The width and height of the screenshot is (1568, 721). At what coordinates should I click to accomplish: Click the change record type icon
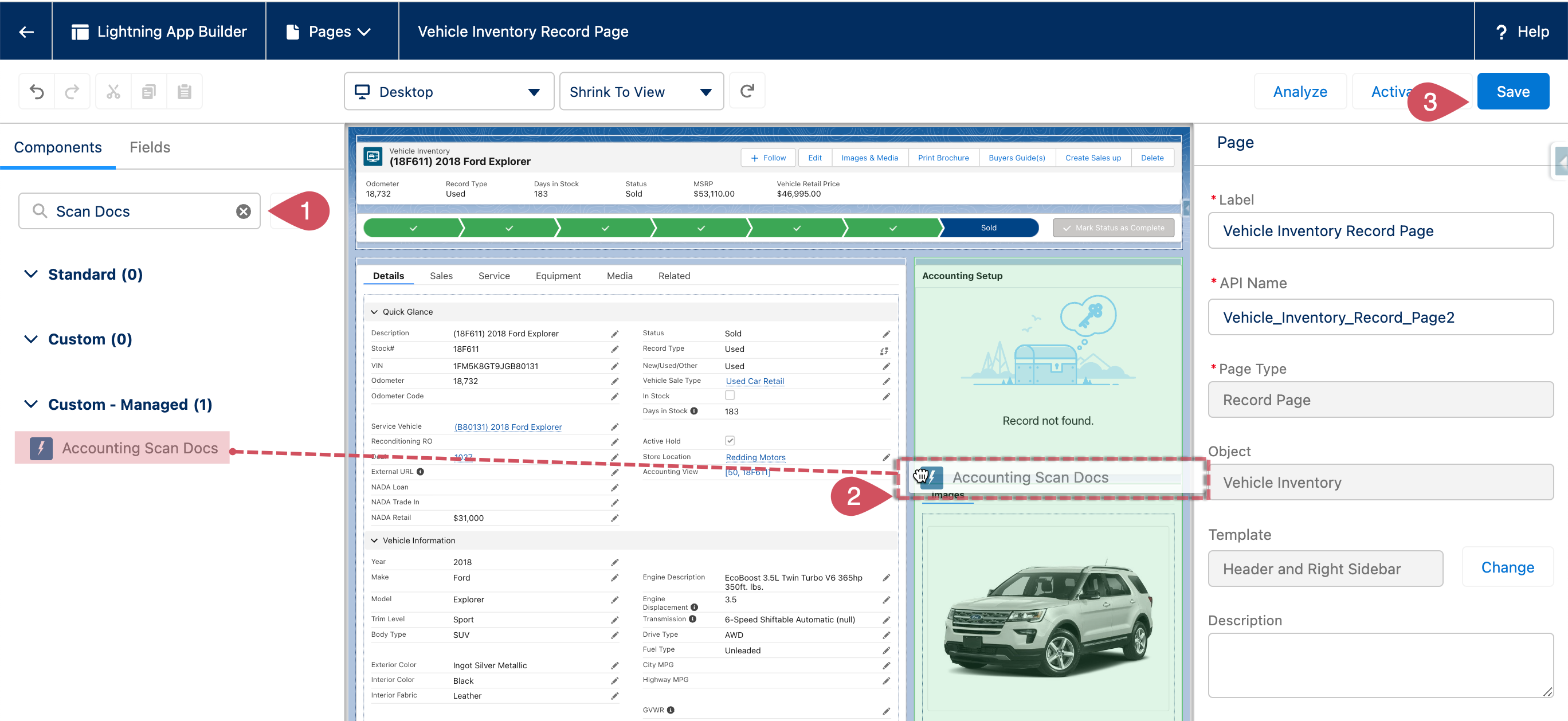(x=884, y=351)
